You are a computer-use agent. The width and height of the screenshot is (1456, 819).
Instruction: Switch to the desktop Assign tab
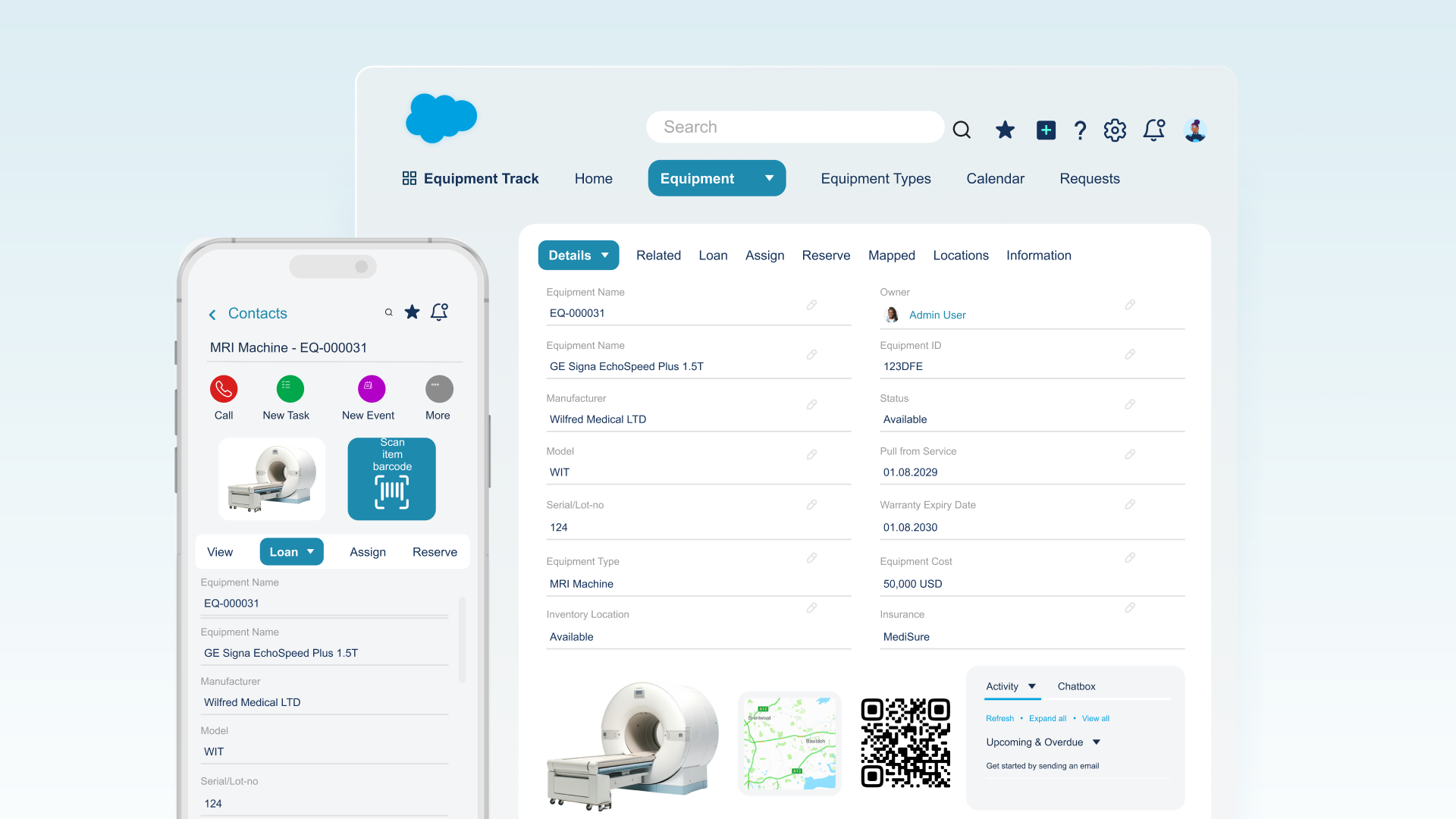[764, 256]
